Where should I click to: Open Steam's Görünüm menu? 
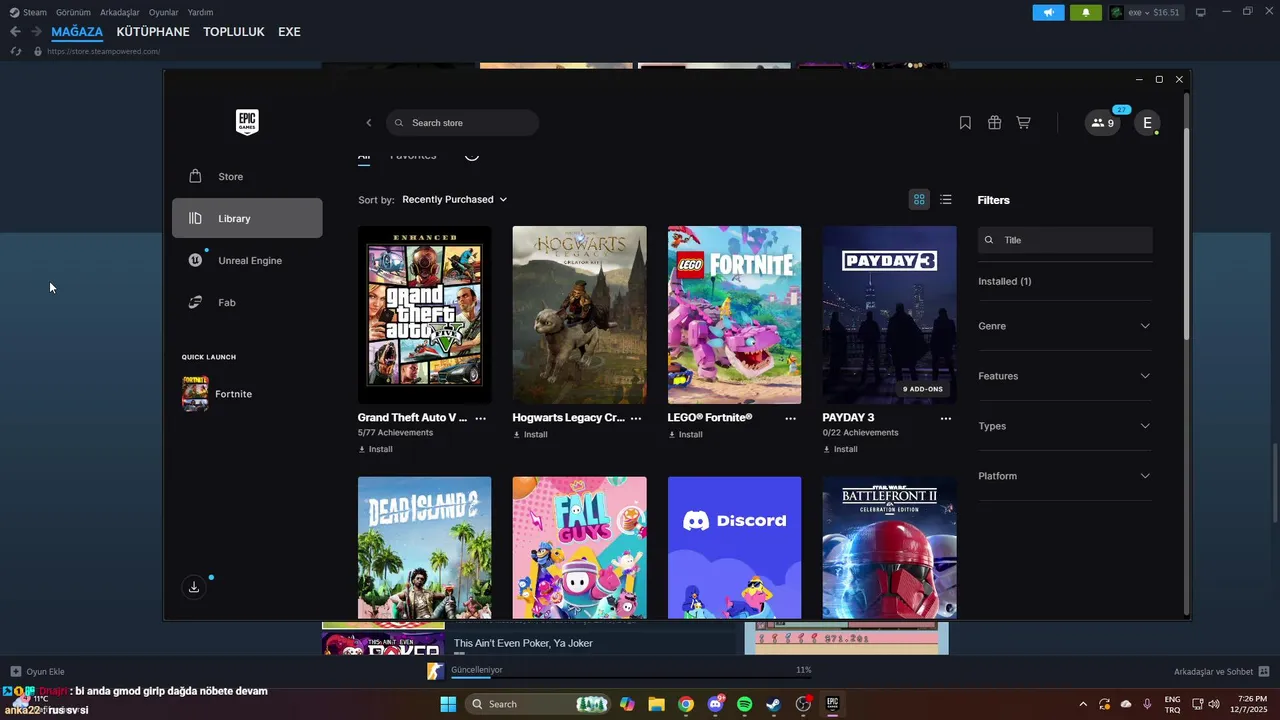[73, 12]
